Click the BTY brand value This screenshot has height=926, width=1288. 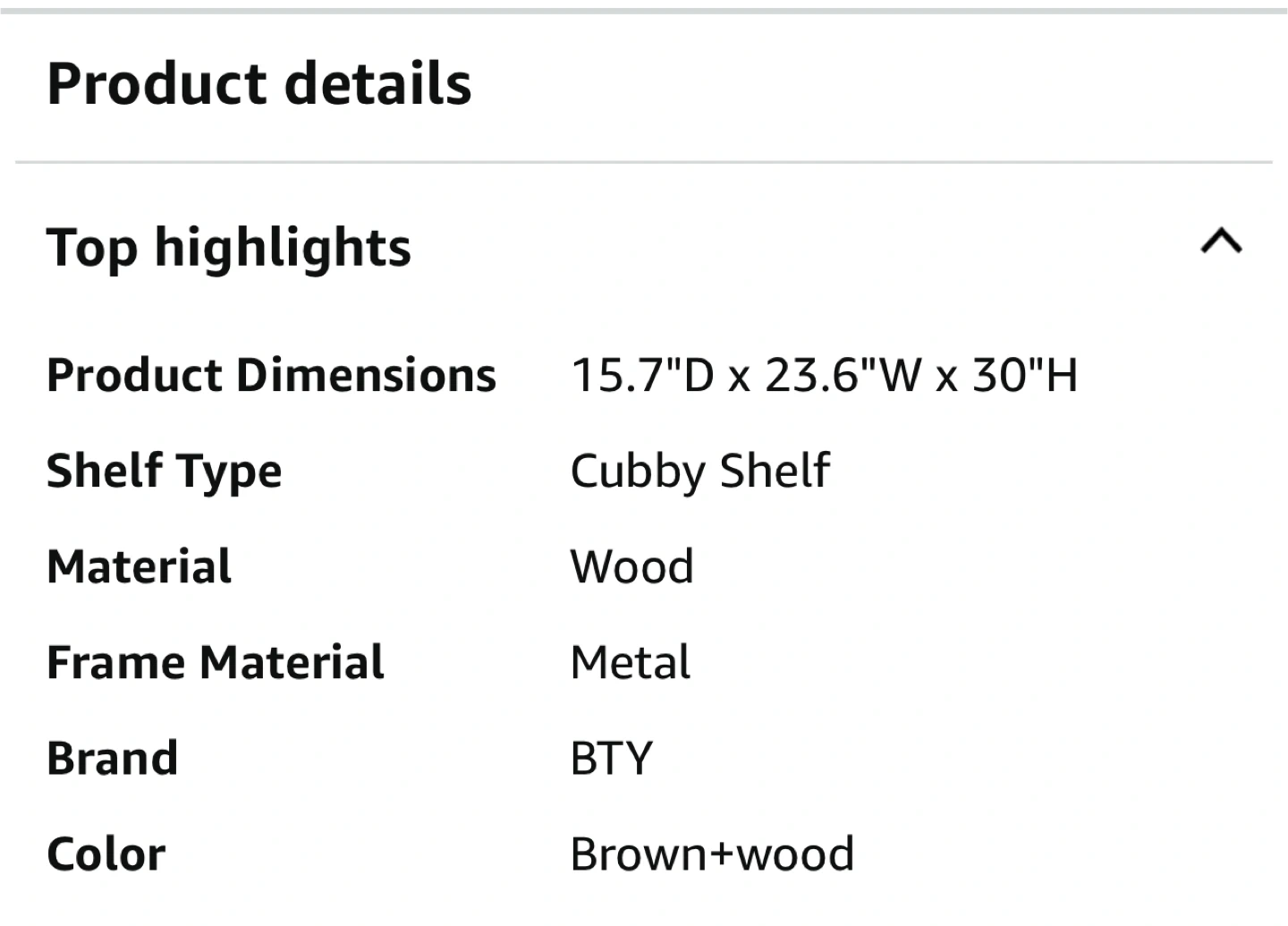(x=611, y=759)
